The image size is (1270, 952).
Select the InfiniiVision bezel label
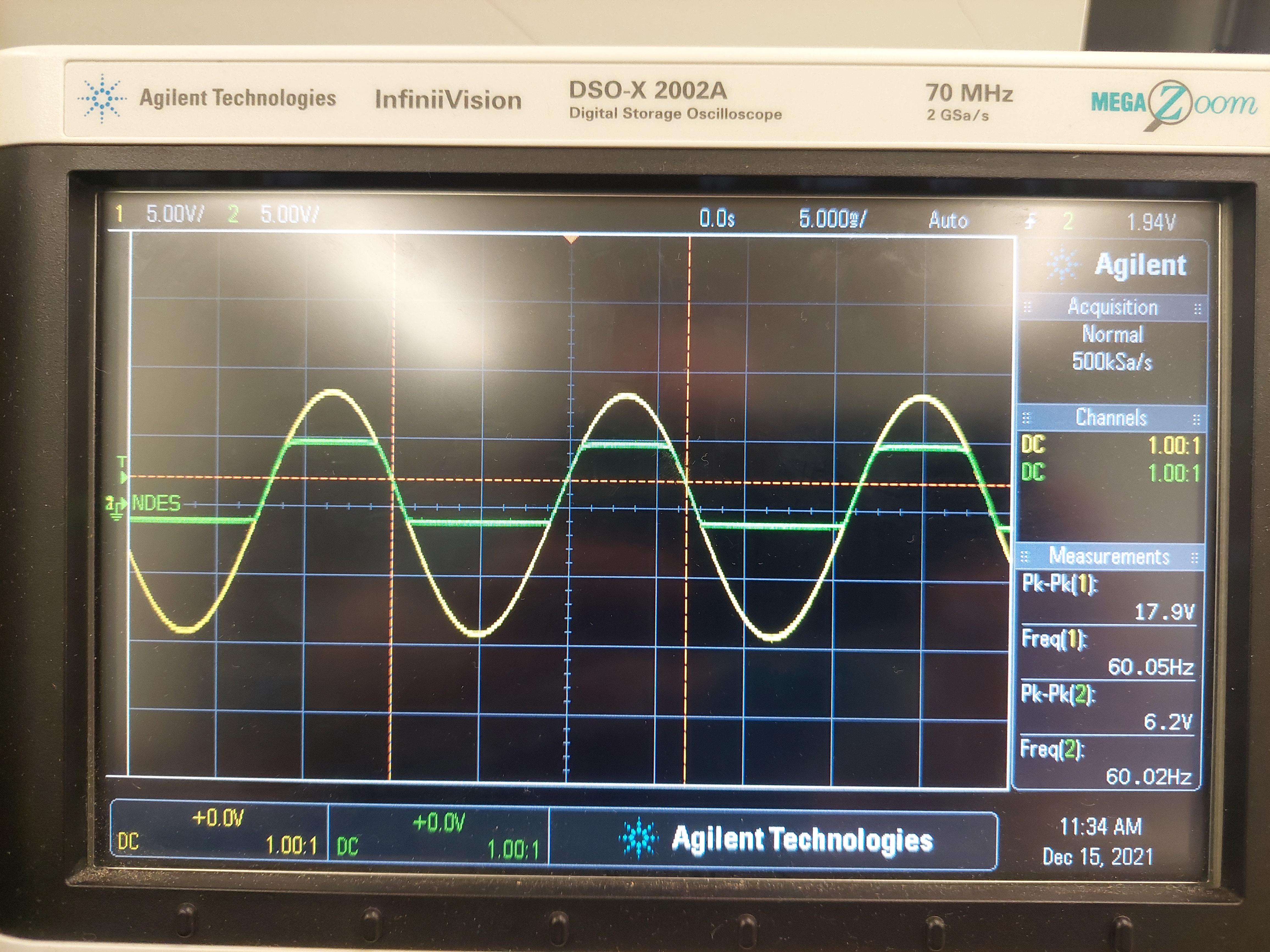coord(448,100)
